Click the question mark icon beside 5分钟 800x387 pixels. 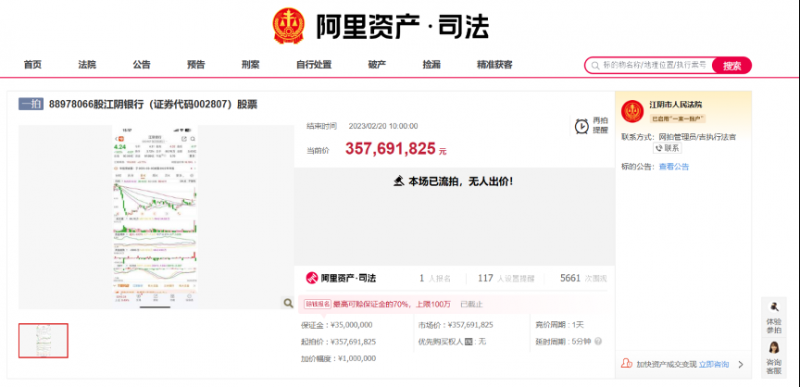(x=598, y=341)
